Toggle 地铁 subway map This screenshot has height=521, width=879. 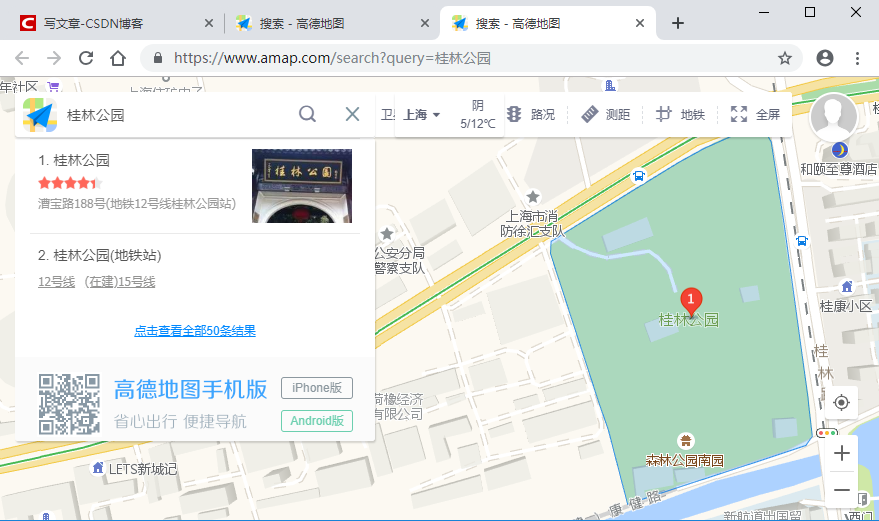click(680, 114)
